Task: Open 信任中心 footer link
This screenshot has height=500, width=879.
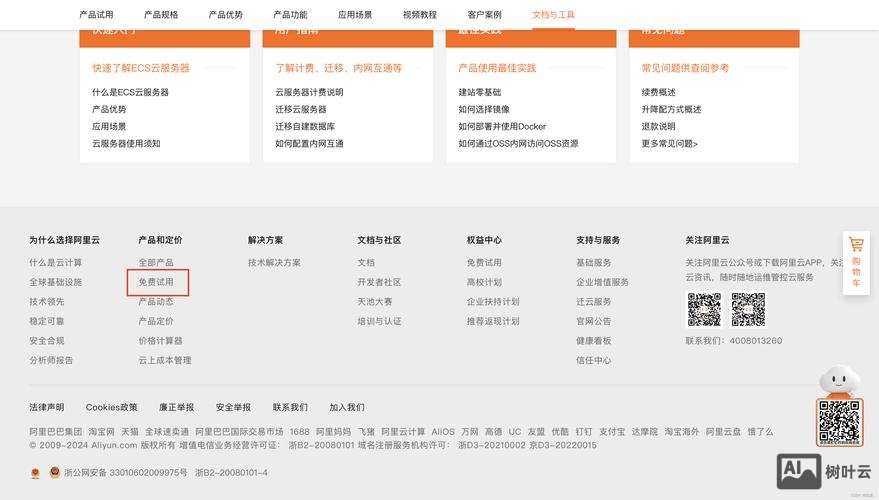Action: pyautogui.click(x=593, y=360)
